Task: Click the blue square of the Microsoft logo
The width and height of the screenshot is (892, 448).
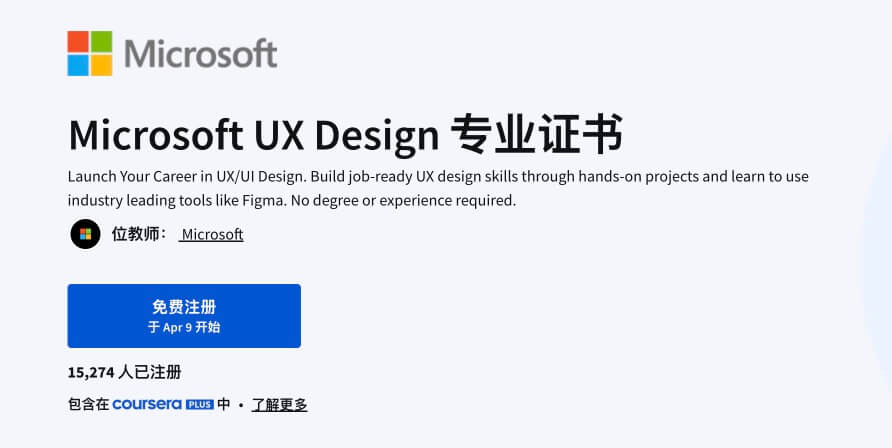Action: click(78, 65)
